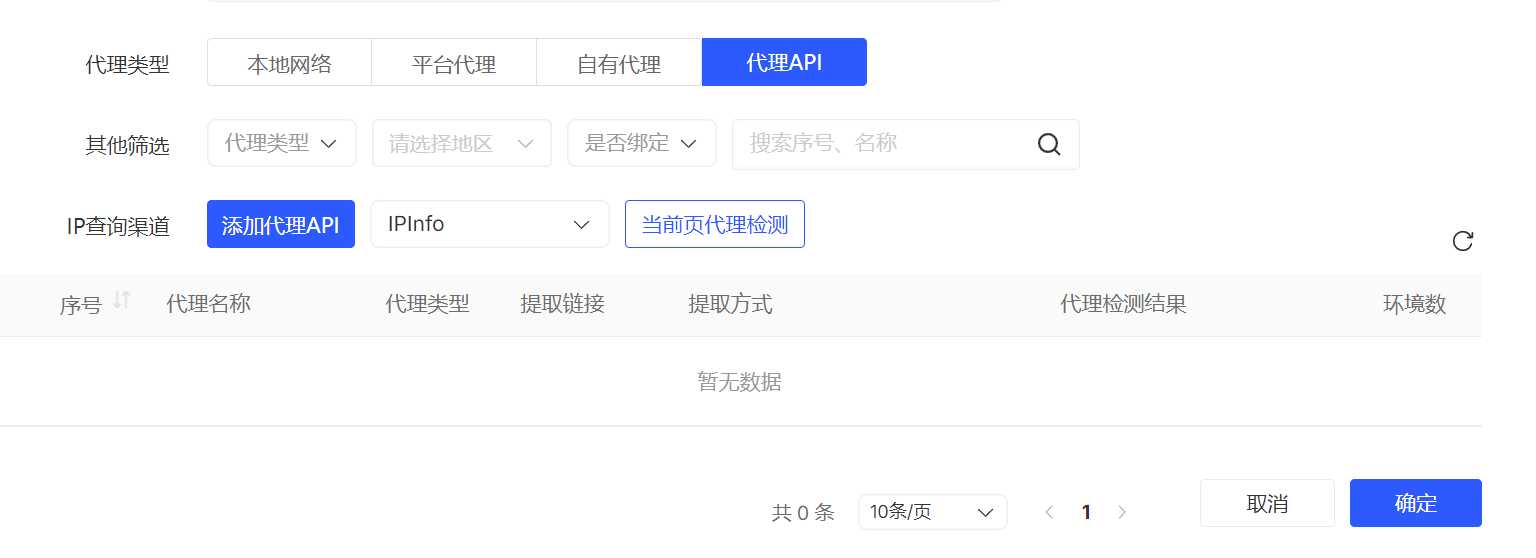
Task: Click the 提取方式 column header
Action: [x=730, y=304]
